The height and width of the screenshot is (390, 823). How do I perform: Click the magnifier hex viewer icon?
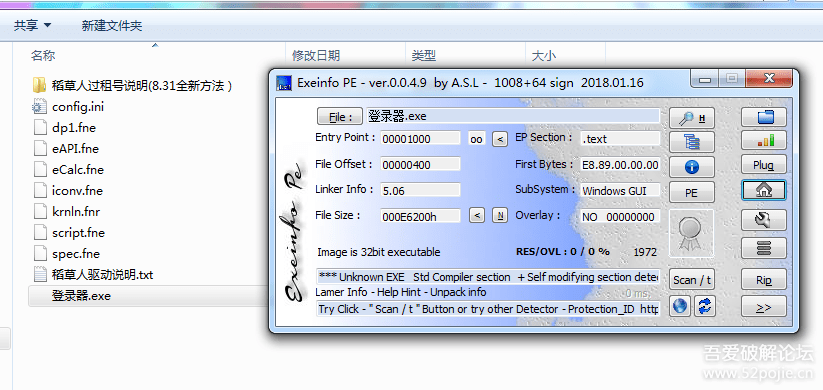pyautogui.click(x=692, y=118)
